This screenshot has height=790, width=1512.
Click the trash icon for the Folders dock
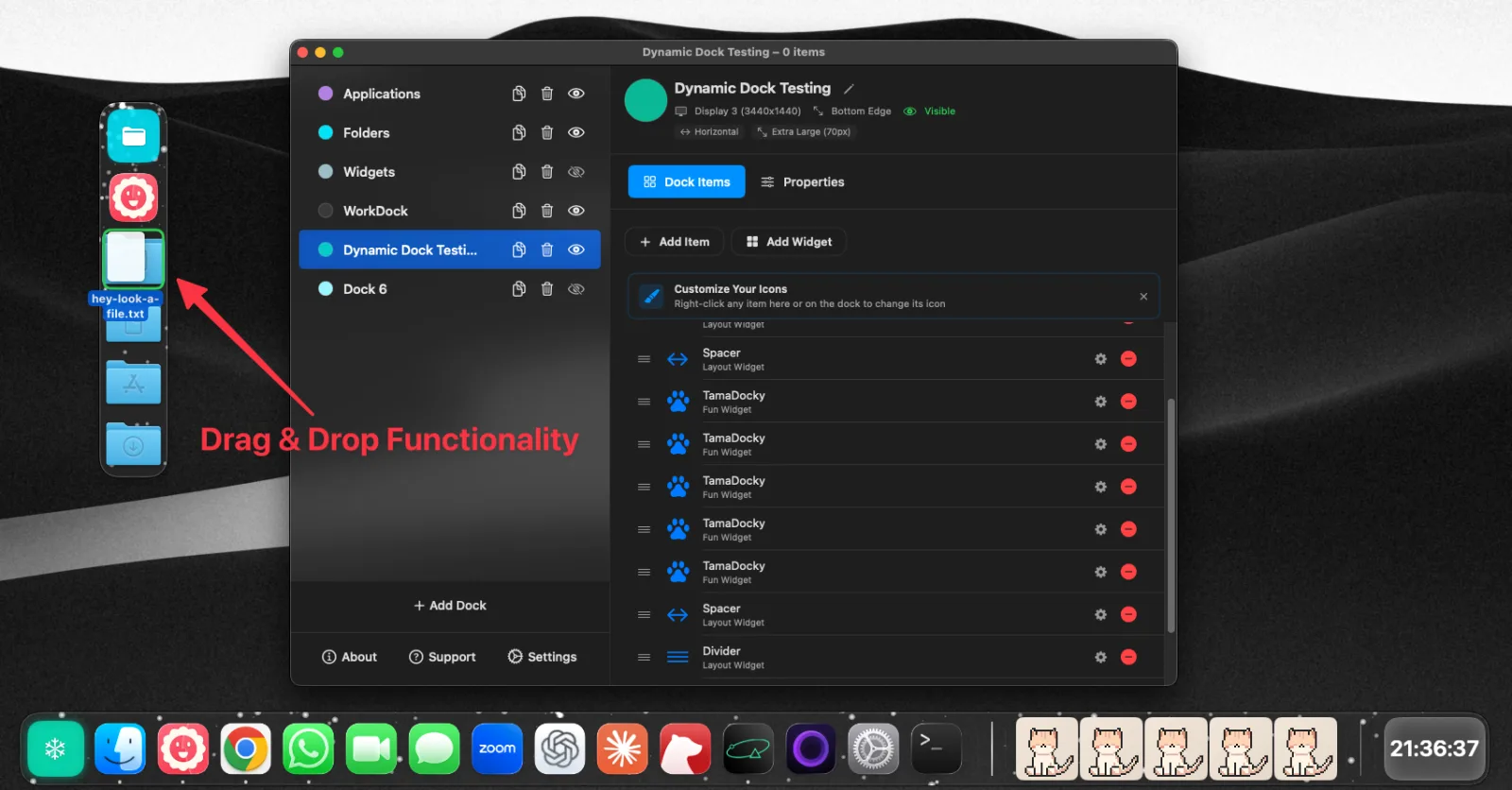pos(546,132)
